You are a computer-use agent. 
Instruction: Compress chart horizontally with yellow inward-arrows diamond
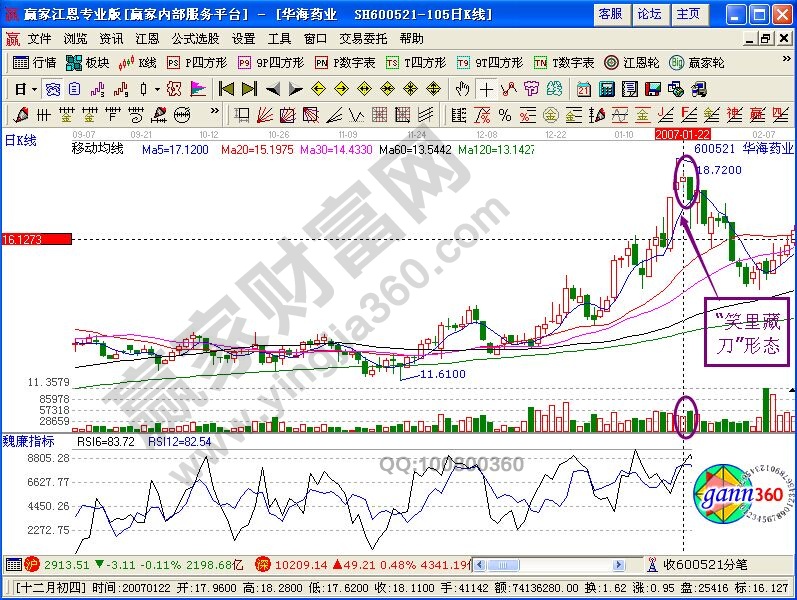(x=387, y=89)
